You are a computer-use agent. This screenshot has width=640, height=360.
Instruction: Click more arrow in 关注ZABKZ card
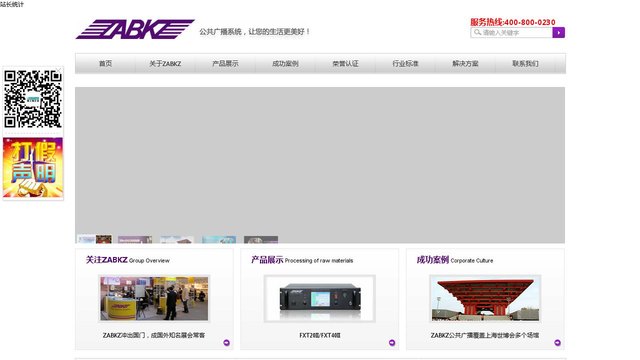tap(227, 343)
